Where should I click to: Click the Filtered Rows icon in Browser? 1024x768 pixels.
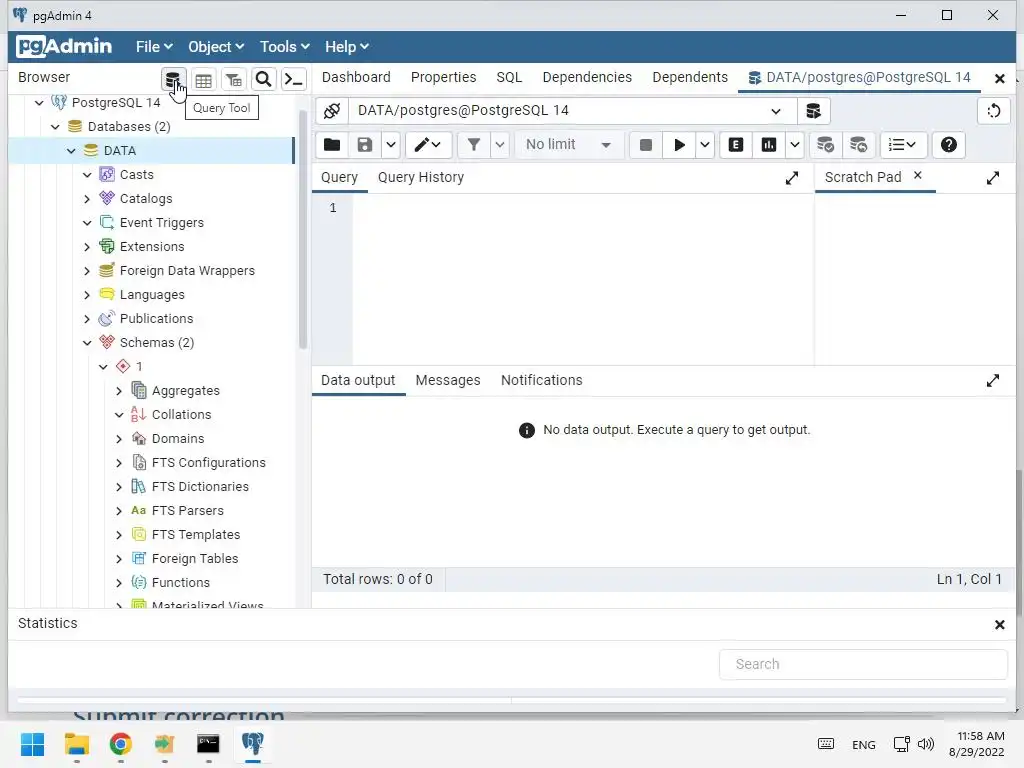tap(234, 80)
